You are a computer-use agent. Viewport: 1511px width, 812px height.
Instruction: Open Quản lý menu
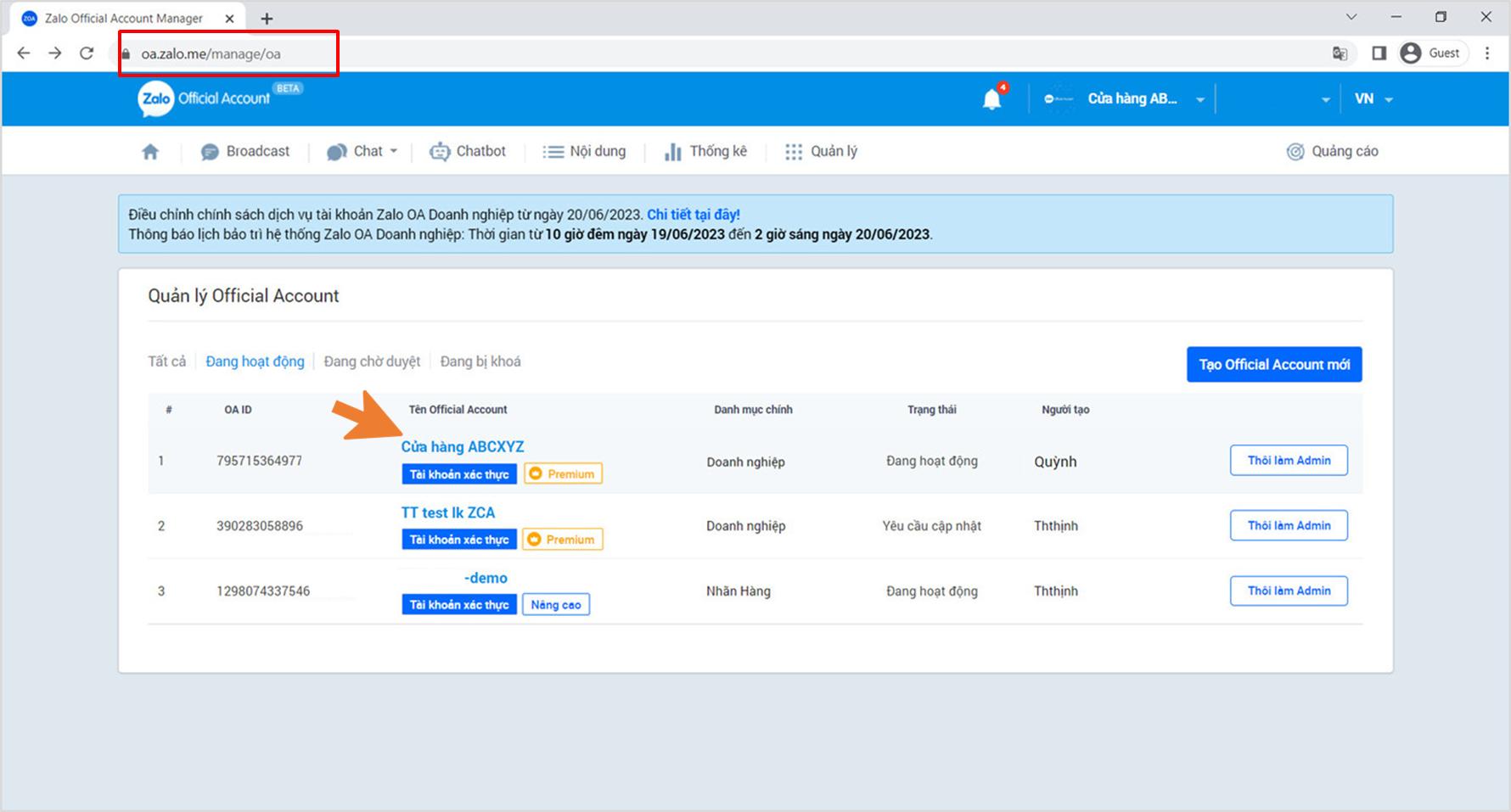821,151
